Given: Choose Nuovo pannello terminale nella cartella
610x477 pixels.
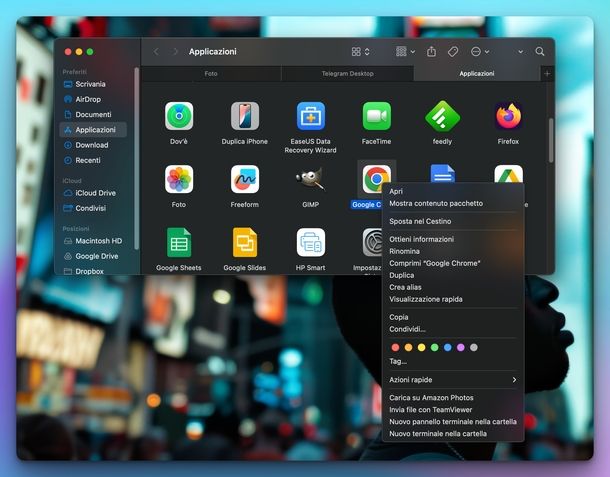Looking at the screenshot, I should tap(453, 422).
